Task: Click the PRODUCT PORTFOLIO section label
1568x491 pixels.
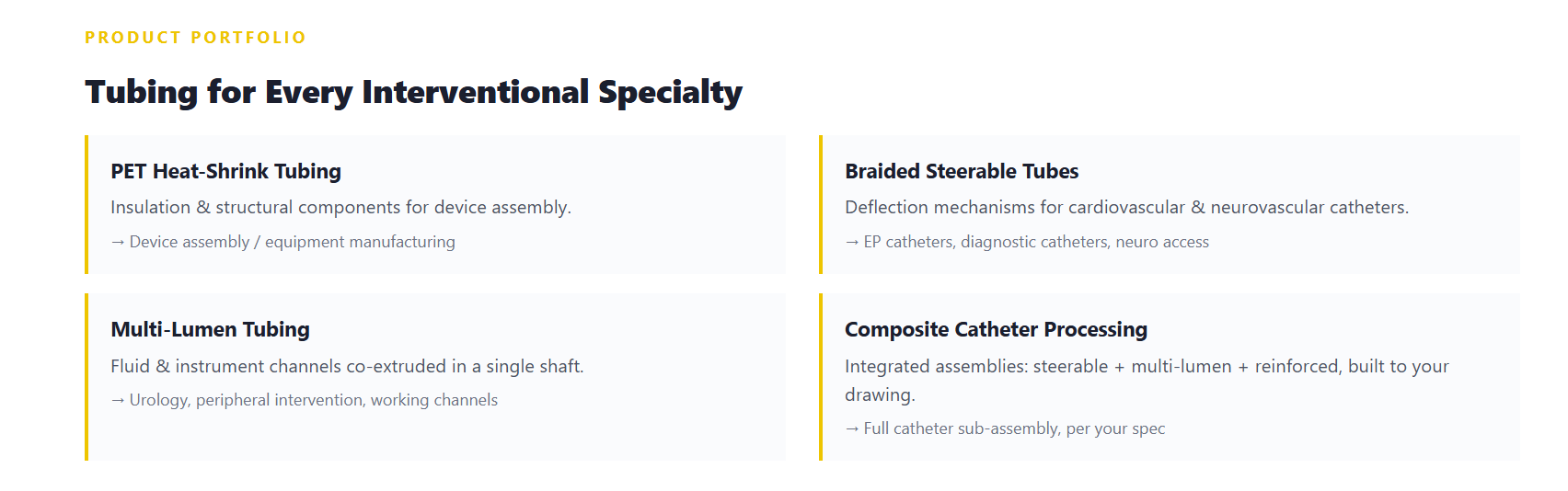Action: tap(195, 38)
